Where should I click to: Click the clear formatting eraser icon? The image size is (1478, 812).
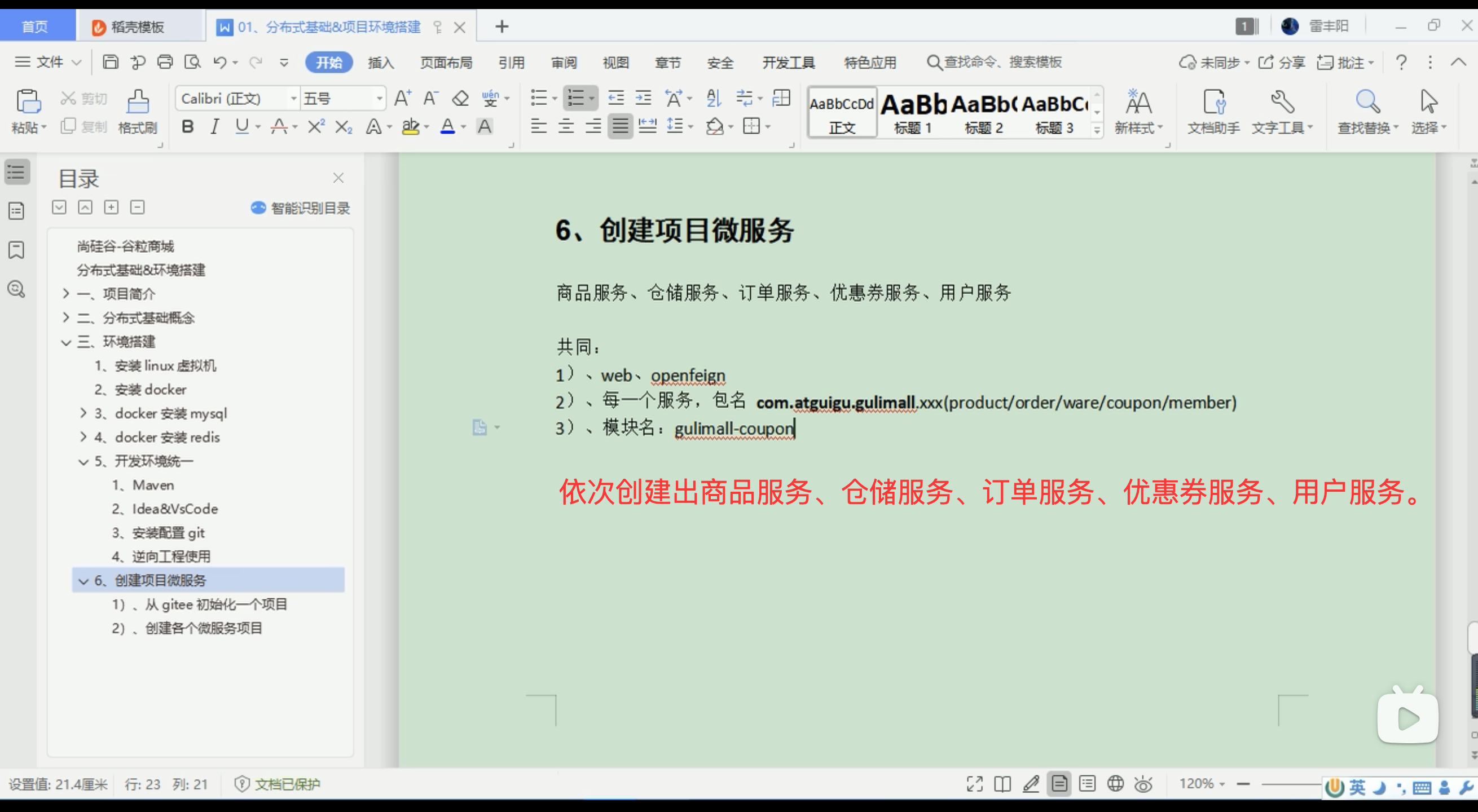click(x=460, y=99)
